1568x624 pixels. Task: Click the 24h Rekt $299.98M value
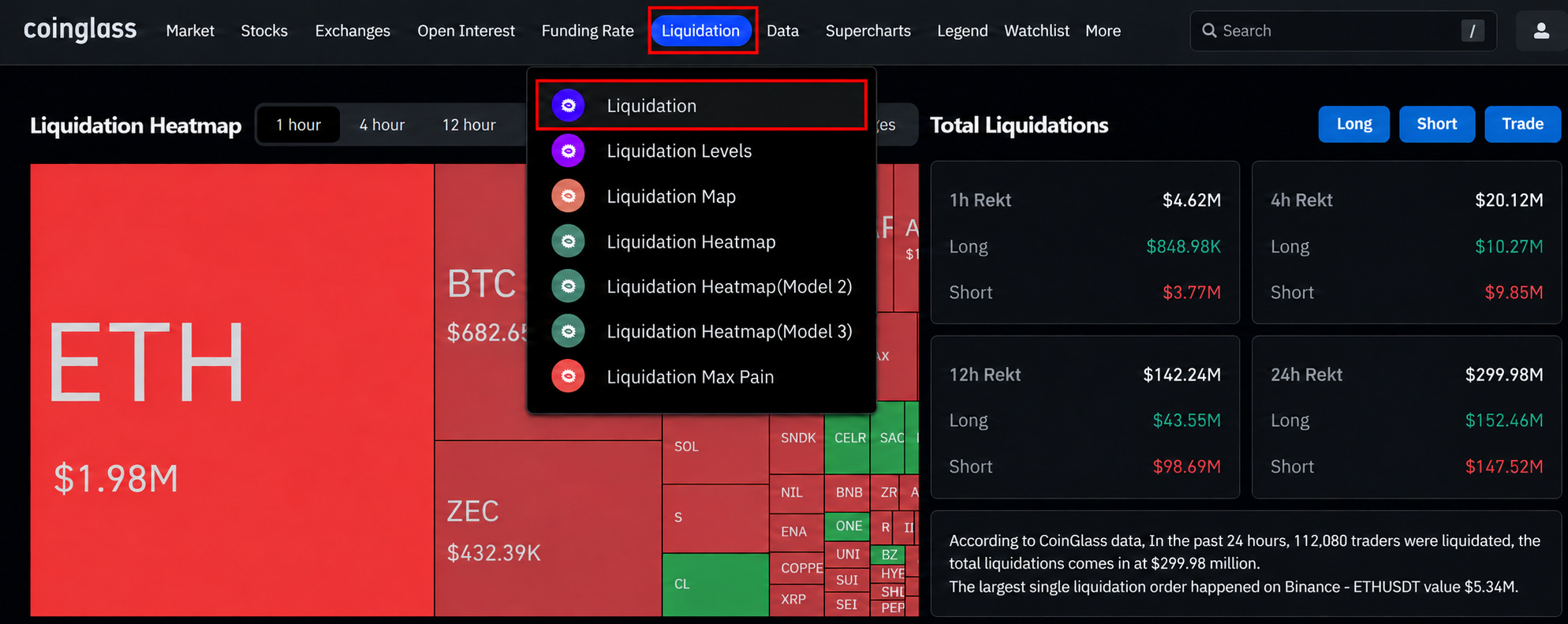1504,375
